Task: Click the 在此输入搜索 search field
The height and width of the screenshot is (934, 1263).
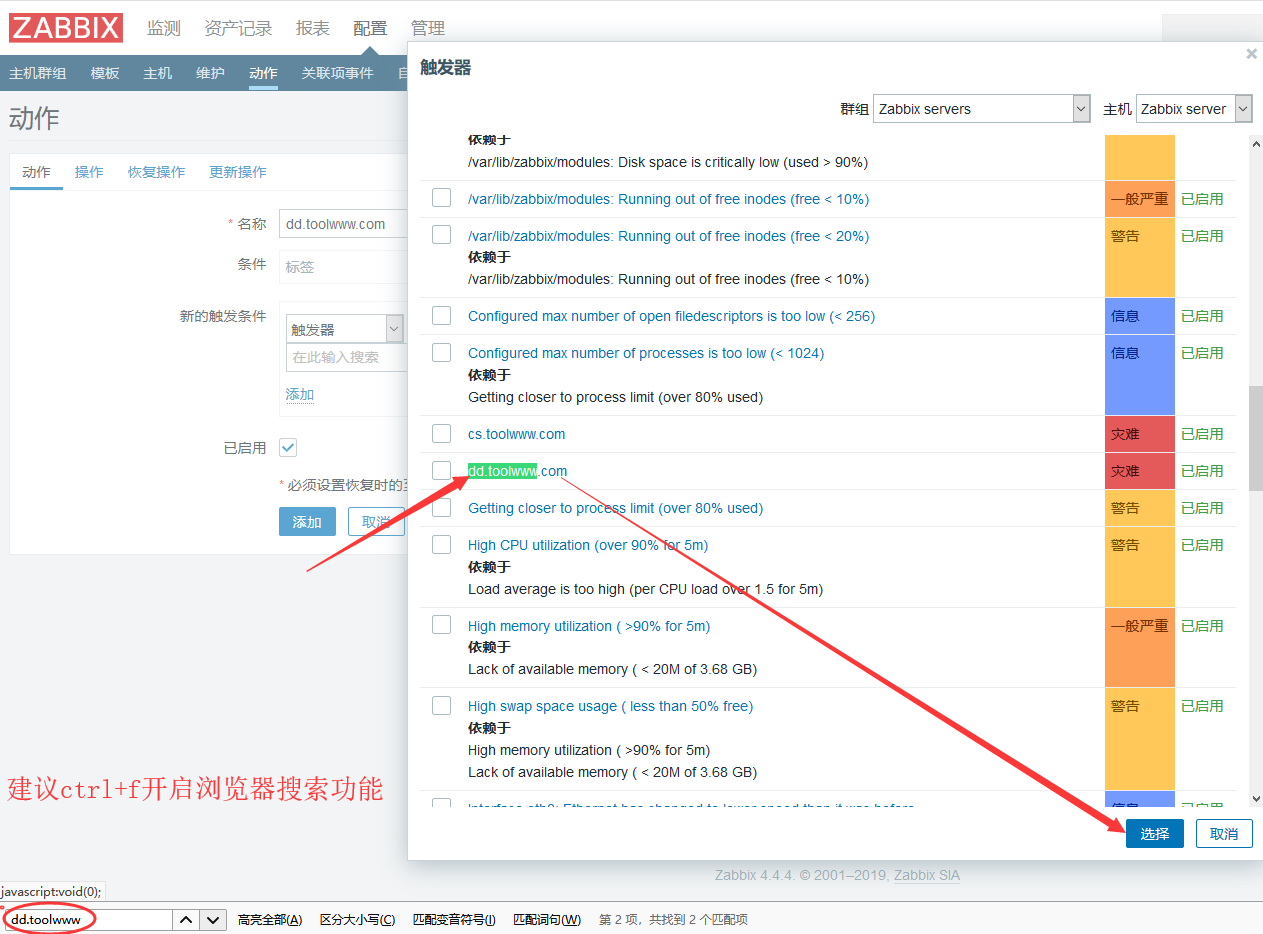Action: click(346, 357)
